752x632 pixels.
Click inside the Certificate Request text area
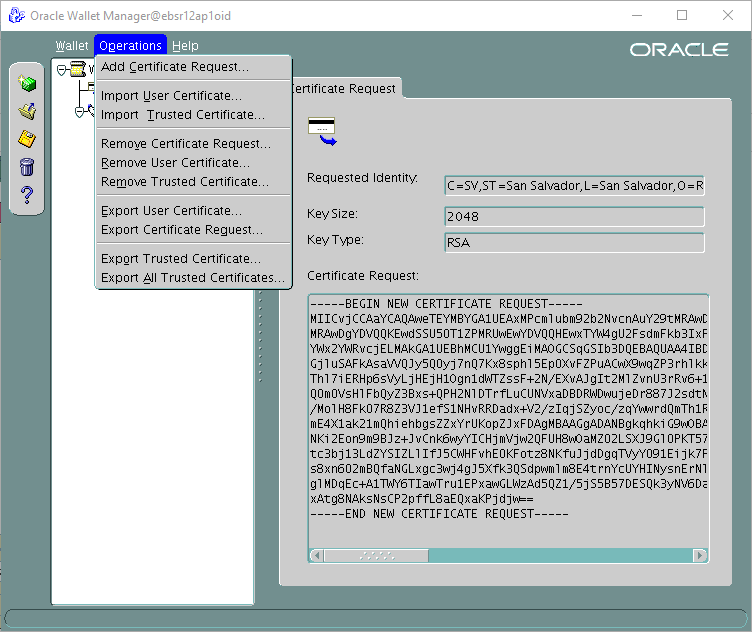click(x=508, y=422)
